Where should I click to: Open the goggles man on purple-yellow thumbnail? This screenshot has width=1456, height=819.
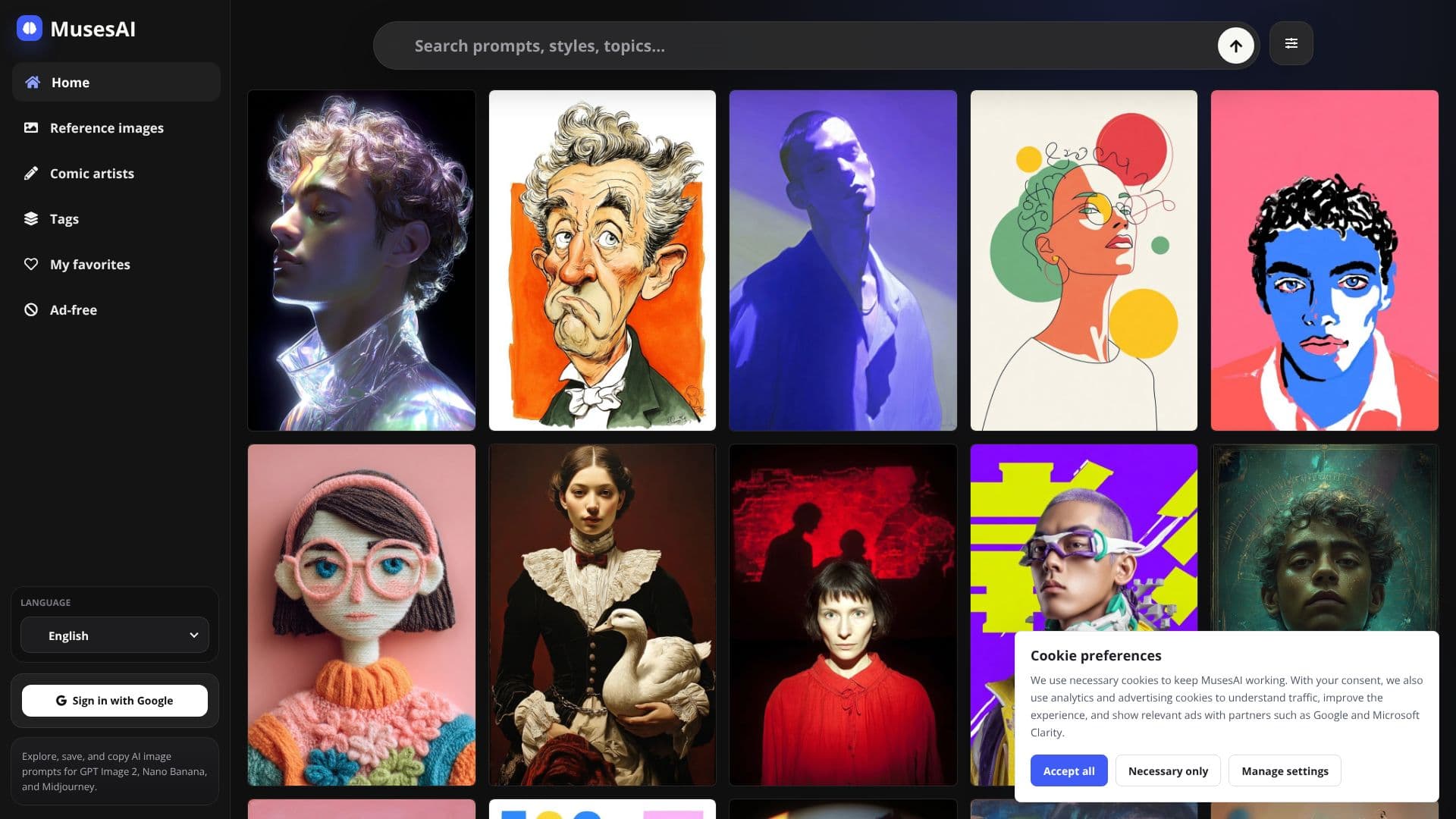pyautogui.click(x=1084, y=538)
